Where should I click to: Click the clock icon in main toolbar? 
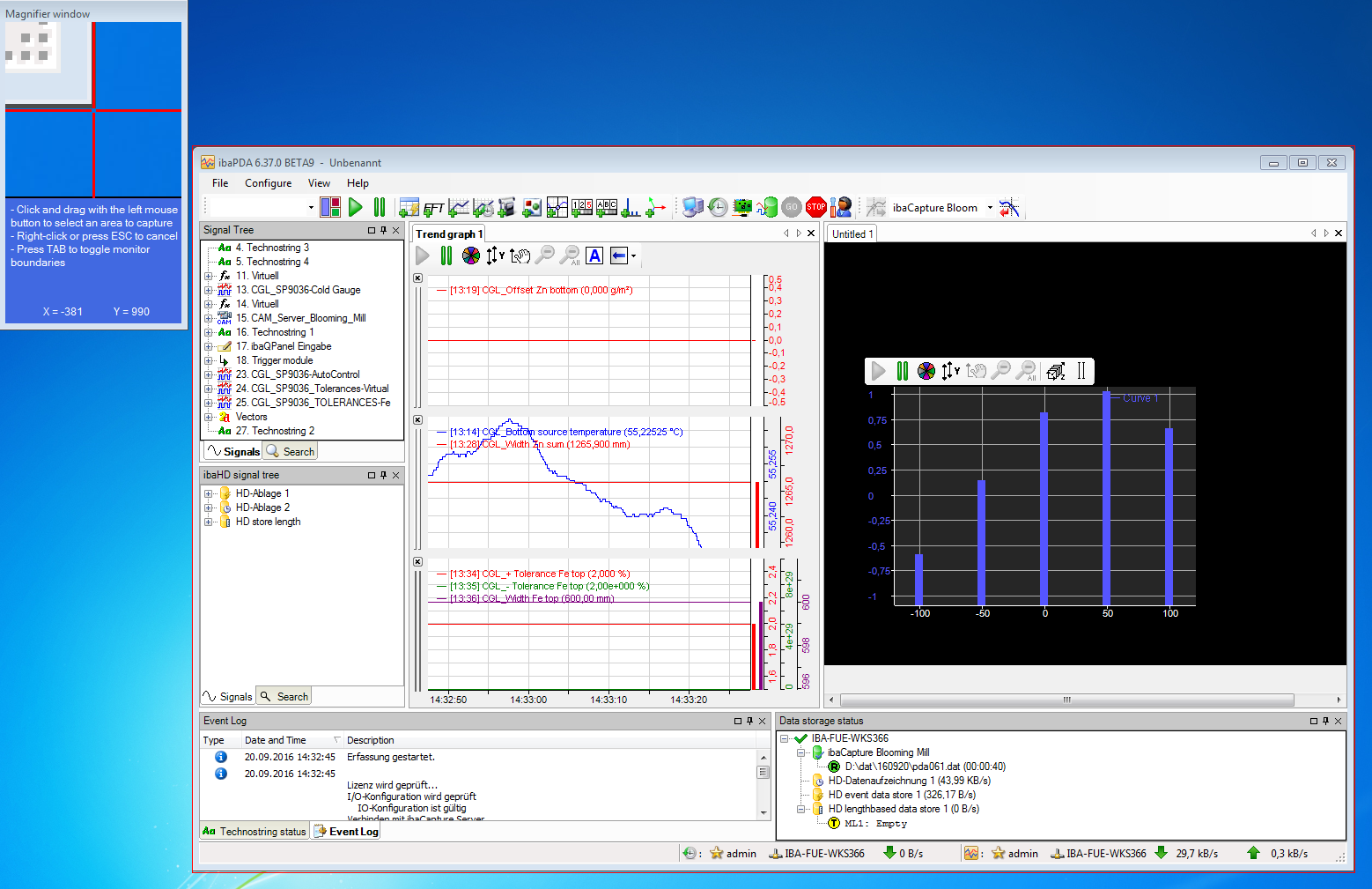coord(719,207)
